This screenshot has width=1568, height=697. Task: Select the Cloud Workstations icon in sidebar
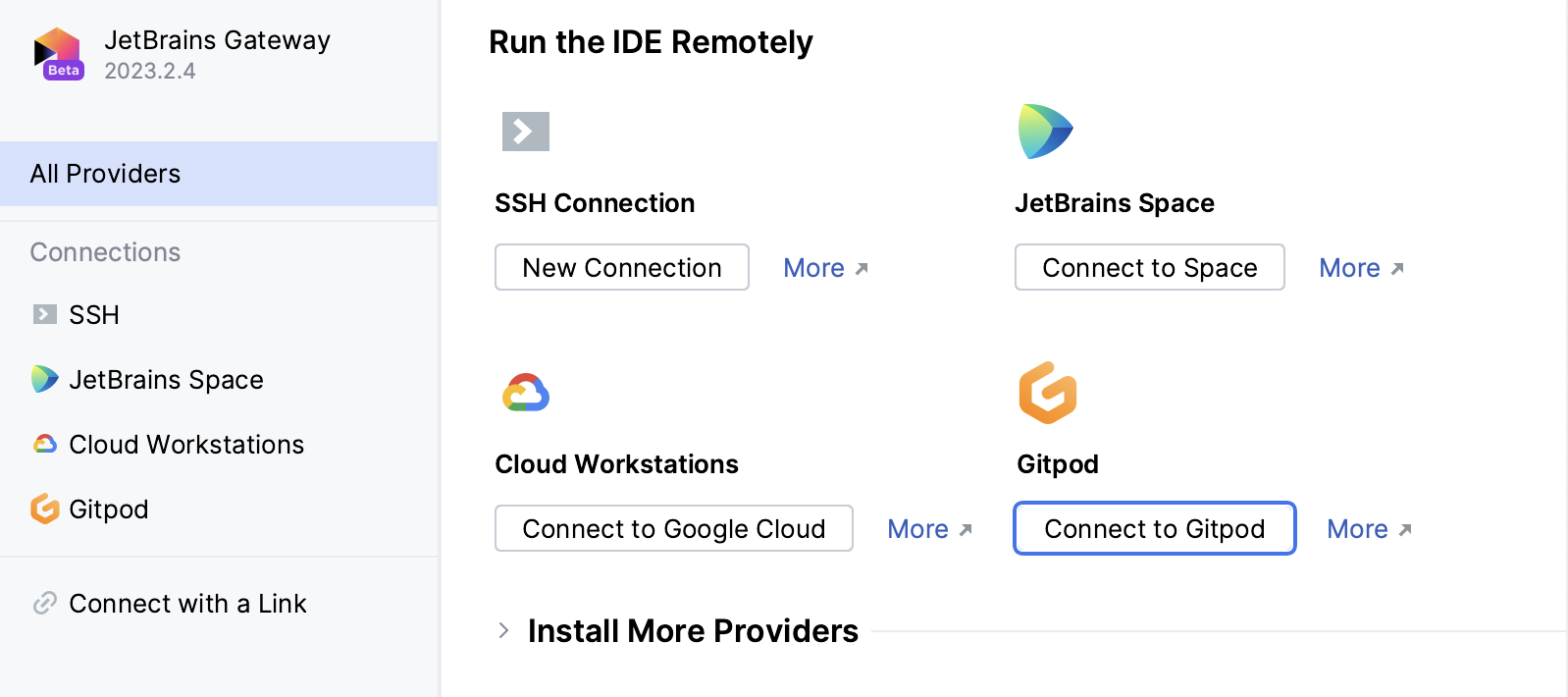click(43, 444)
